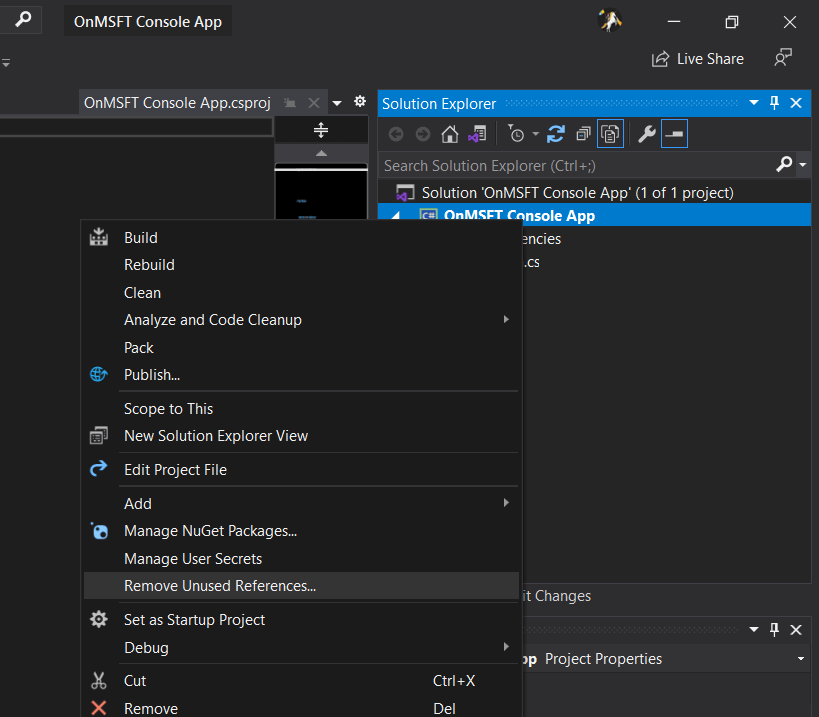The width and height of the screenshot is (819, 717).
Task: Open the Pending Changes Filter dropdown arrow
Action: click(x=535, y=134)
